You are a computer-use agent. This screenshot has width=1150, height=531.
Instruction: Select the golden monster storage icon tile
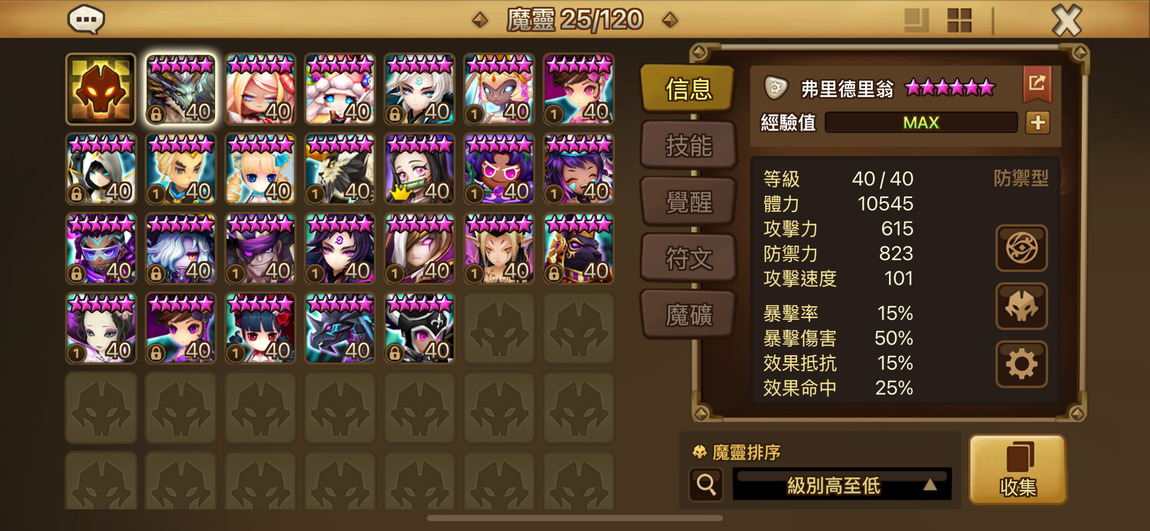(x=101, y=89)
